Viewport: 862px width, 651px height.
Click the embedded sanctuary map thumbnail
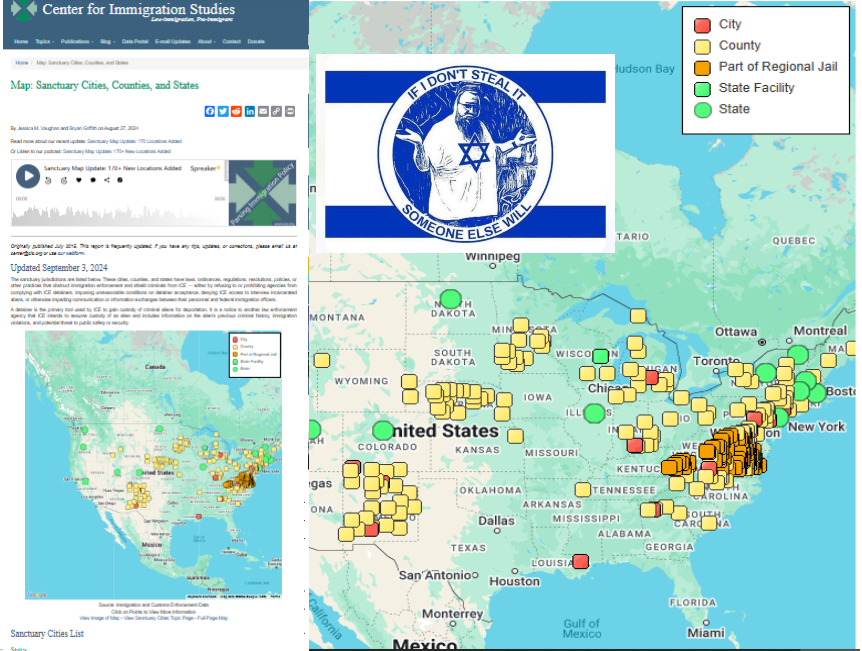(x=153, y=465)
